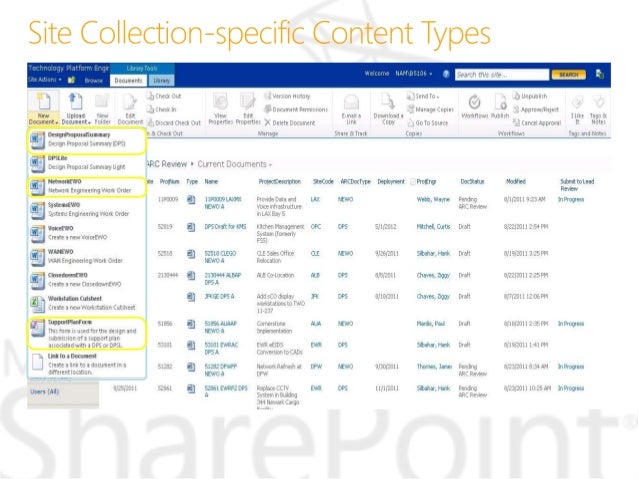Choose SupportPlanForm content type
Screen dimensions: 638x479
(x=87, y=333)
